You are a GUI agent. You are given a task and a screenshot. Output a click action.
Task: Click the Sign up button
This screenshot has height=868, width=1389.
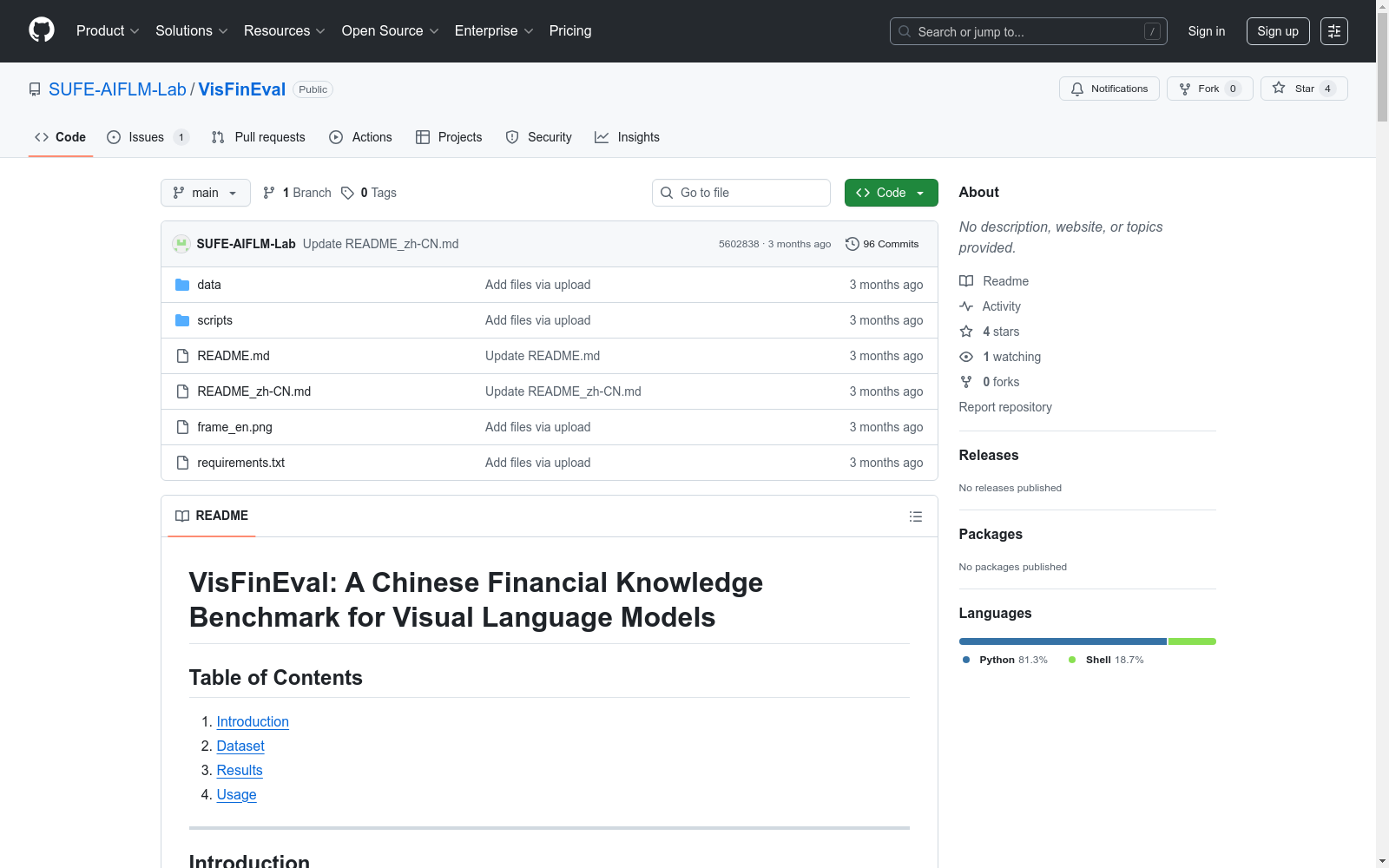pos(1278,31)
